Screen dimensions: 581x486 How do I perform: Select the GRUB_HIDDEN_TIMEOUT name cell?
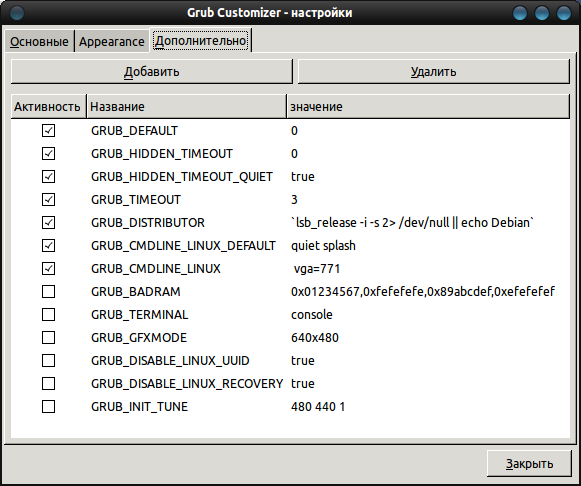(162, 154)
